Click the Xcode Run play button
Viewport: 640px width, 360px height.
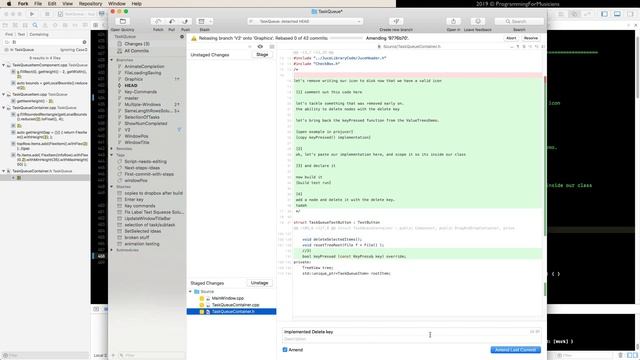point(32,14)
